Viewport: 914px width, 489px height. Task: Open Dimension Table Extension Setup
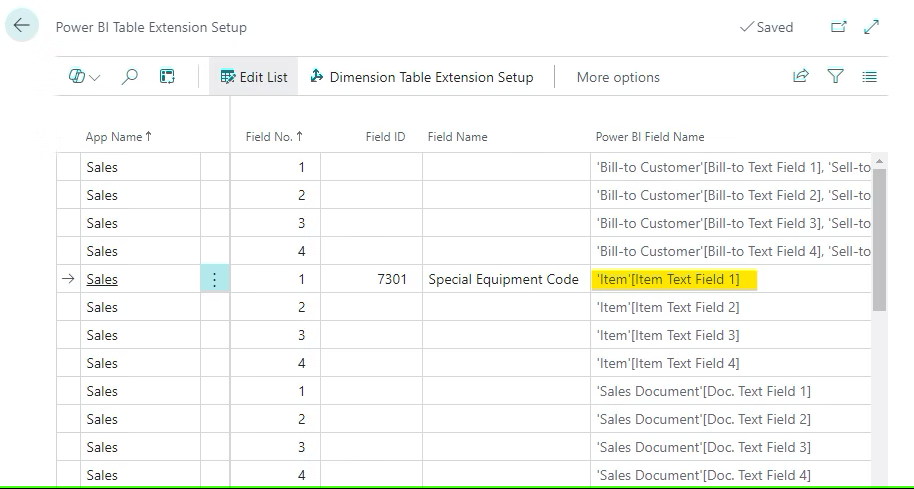point(421,77)
